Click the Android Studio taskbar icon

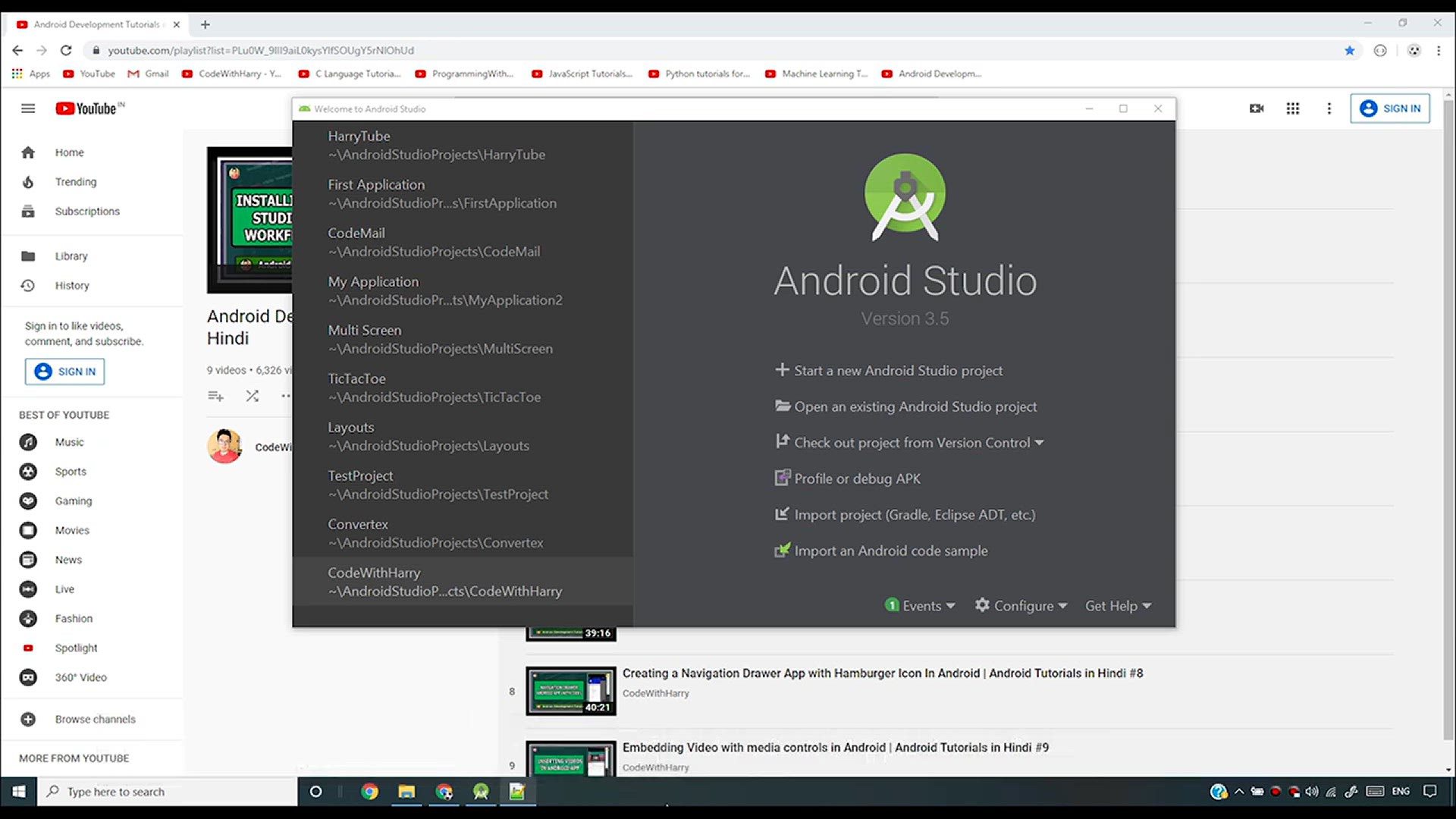481,792
